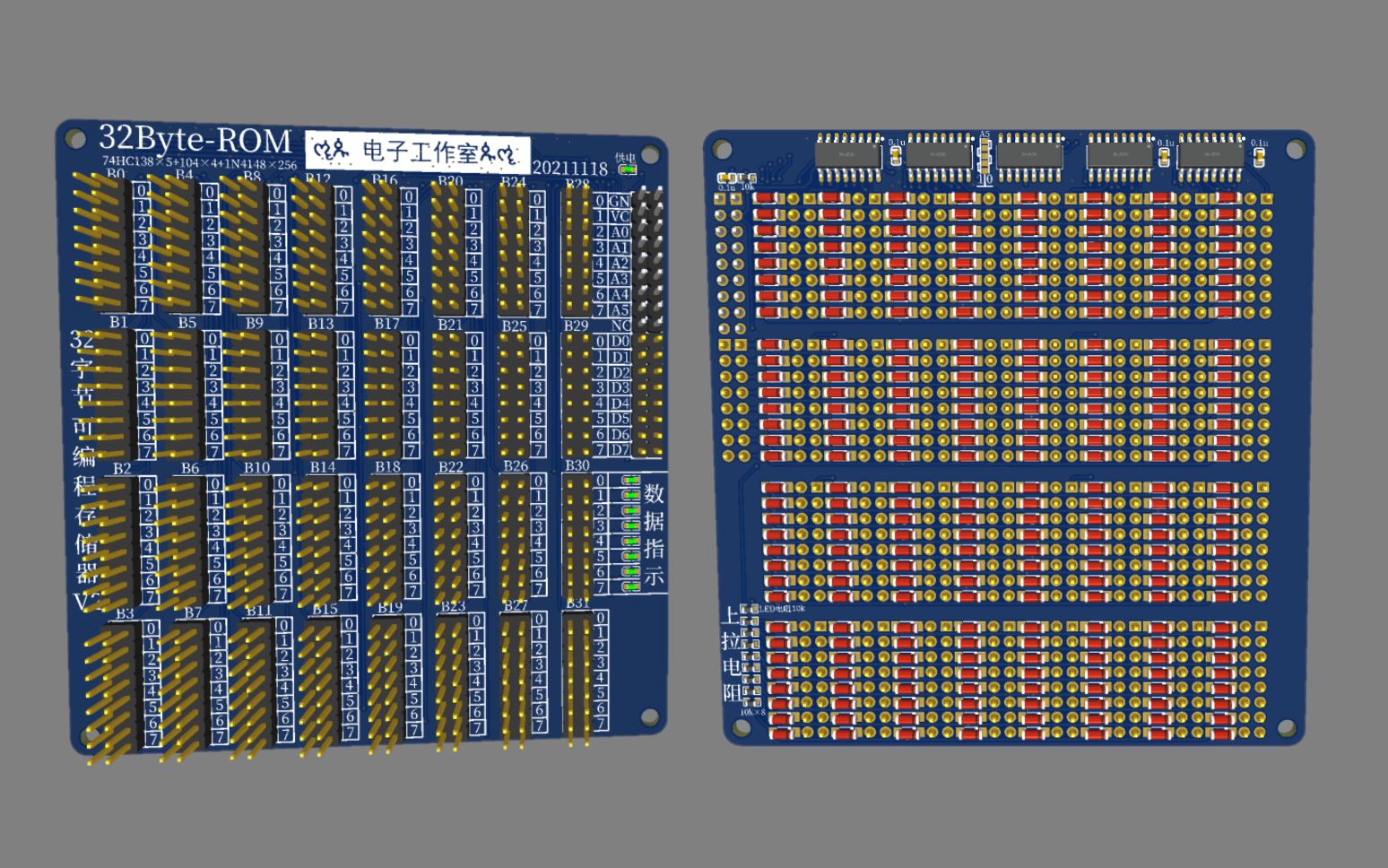Pick the B30 byte label

577,466
